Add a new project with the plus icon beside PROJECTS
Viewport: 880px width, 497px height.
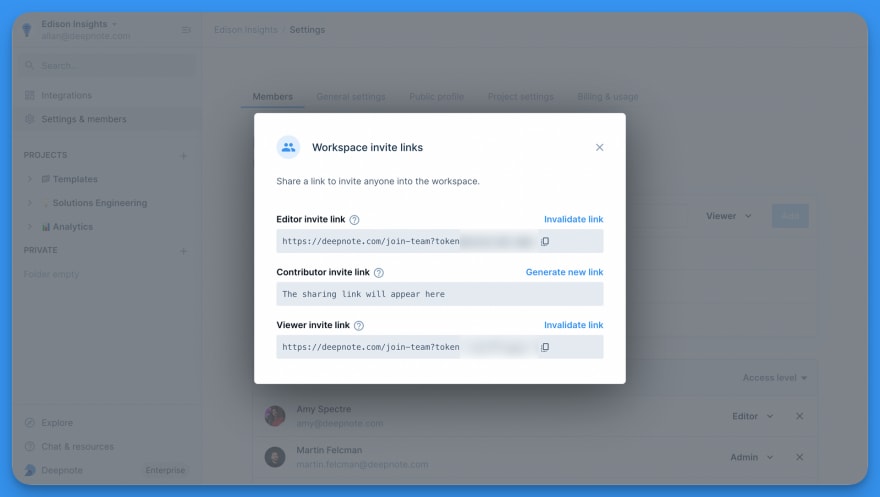click(184, 155)
